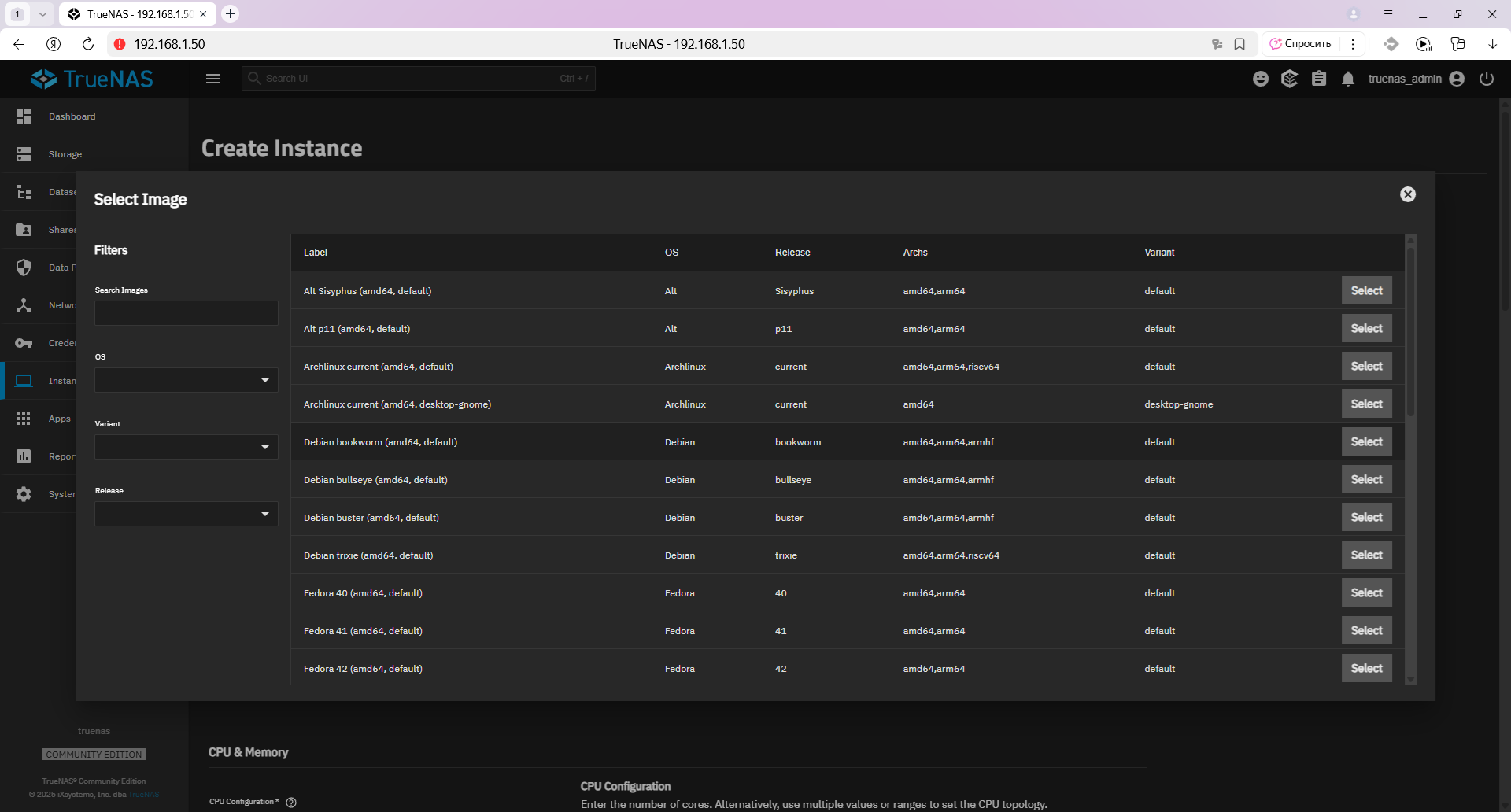Image resolution: width=1511 pixels, height=812 pixels.
Task: Click the CPU Configuration help icon
Action: click(291, 803)
